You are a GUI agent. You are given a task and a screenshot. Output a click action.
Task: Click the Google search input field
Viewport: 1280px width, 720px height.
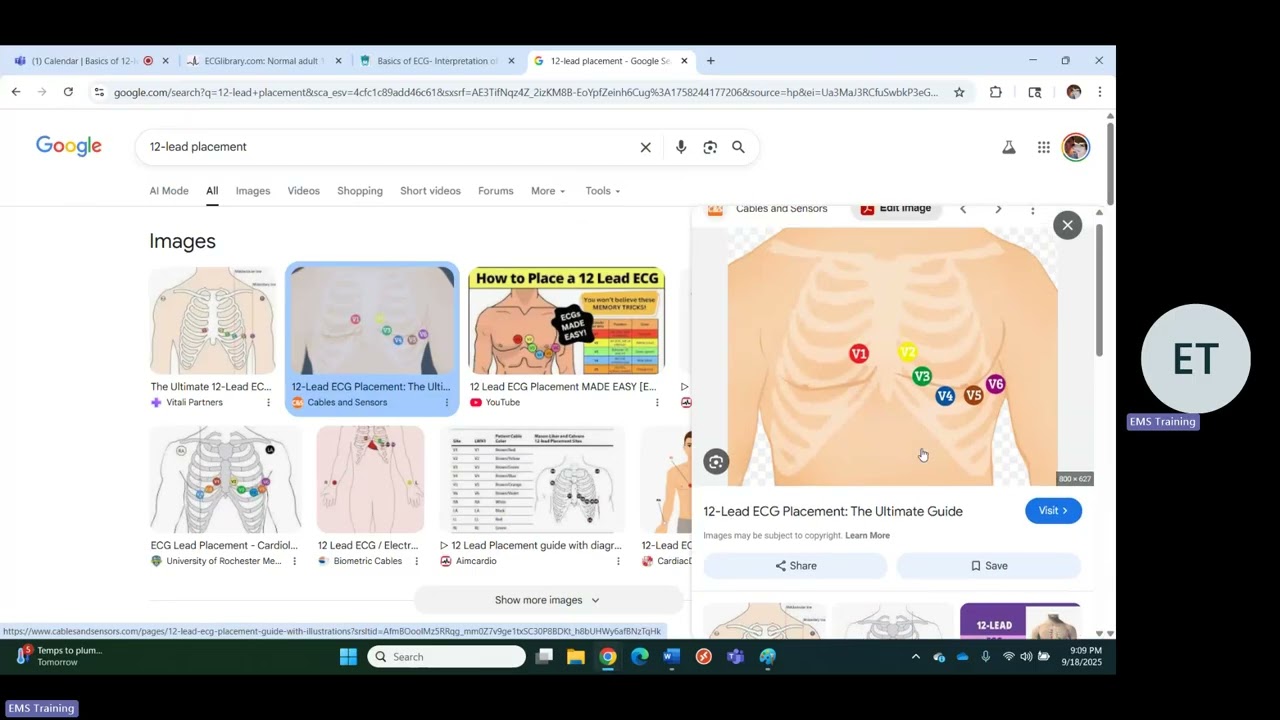pyautogui.click(x=391, y=147)
